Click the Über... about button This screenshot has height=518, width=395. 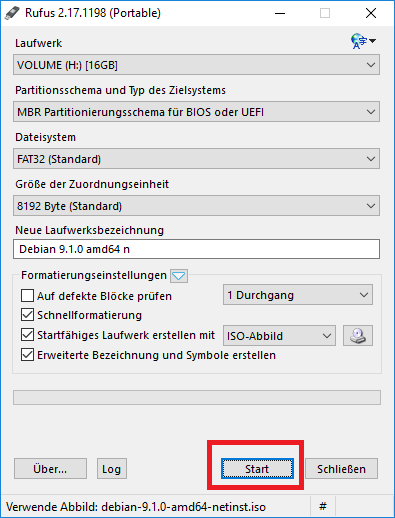pos(50,469)
